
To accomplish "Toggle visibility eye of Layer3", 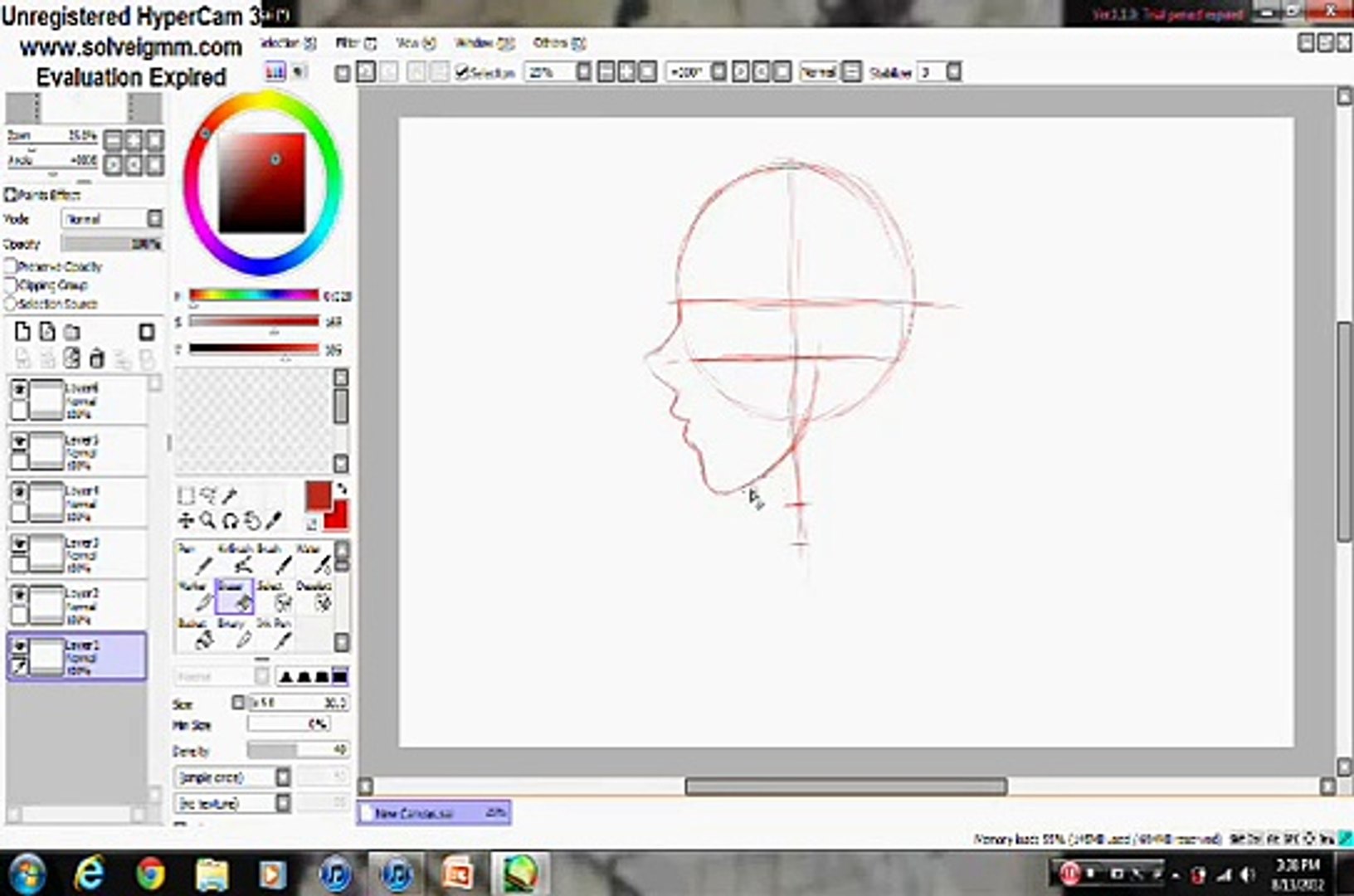I will pyautogui.click(x=18, y=544).
